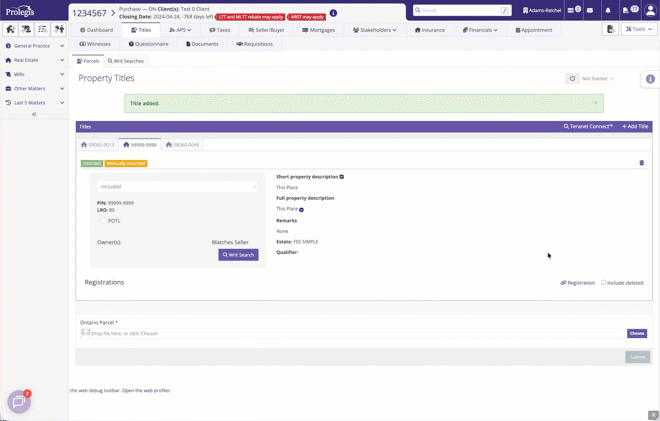The height and width of the screenshot is (421, 660).
Task: Expand full property description arrow icon
Action: [301, 210]
